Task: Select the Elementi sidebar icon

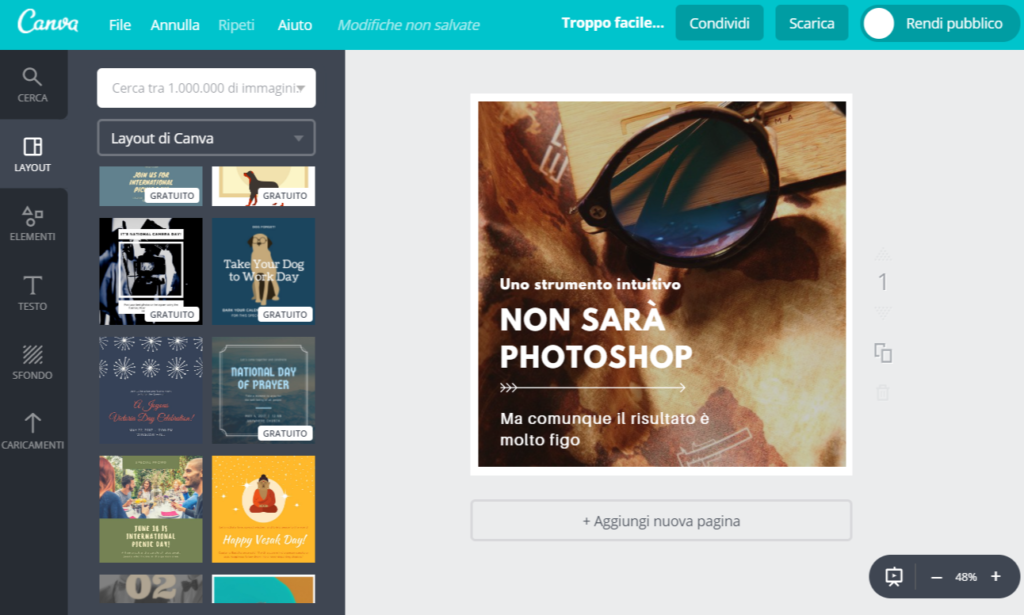Action: click(x=33, y=224)
